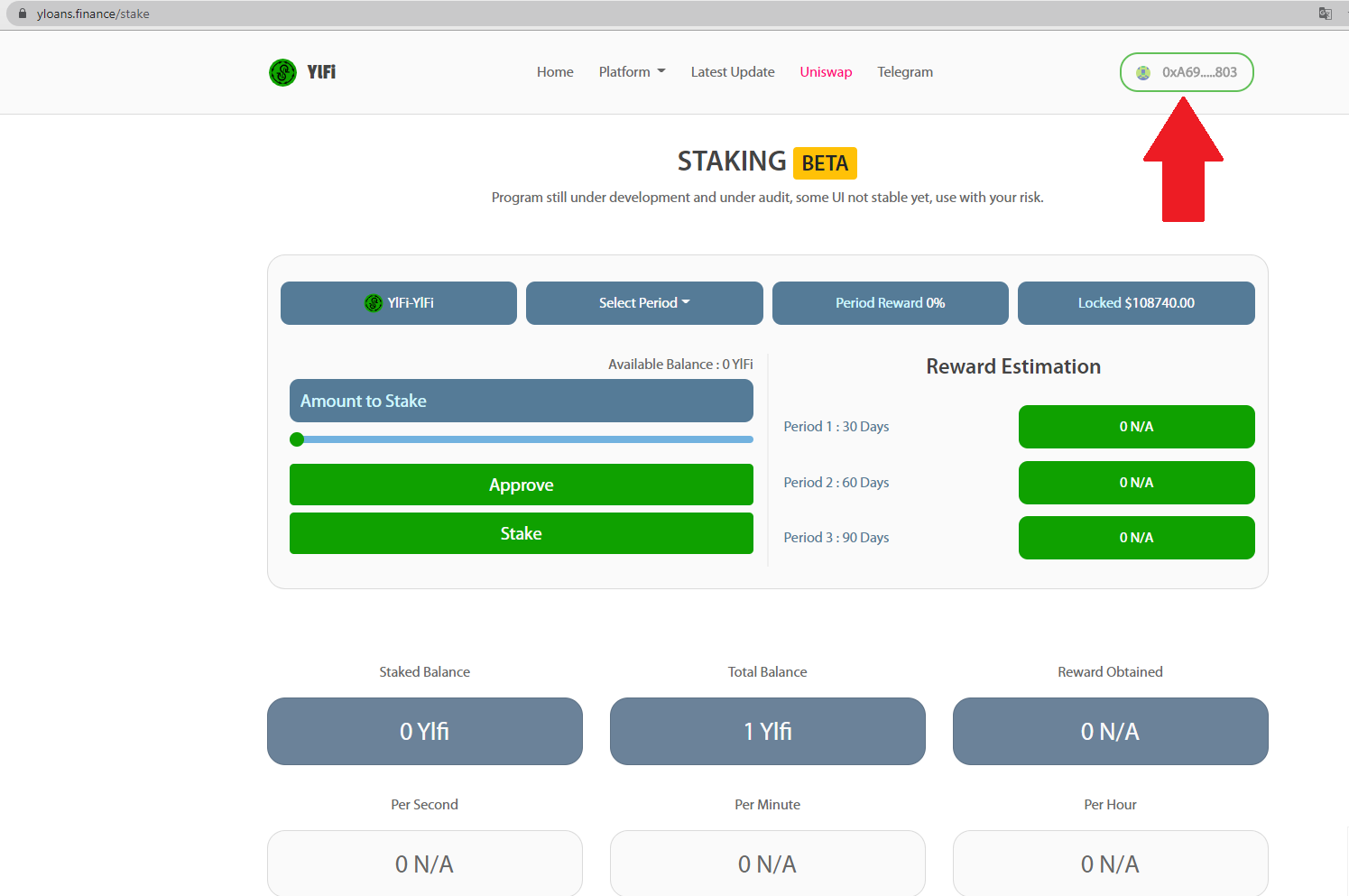Screen dimensions: 1349x896
Task: Click the Period 1 : 30 Days label
Action: coord(836,427)
